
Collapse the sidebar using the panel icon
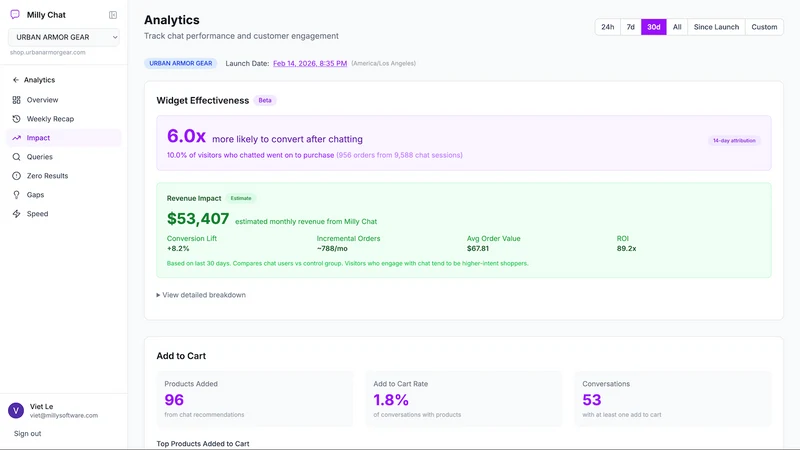[113, 15]
